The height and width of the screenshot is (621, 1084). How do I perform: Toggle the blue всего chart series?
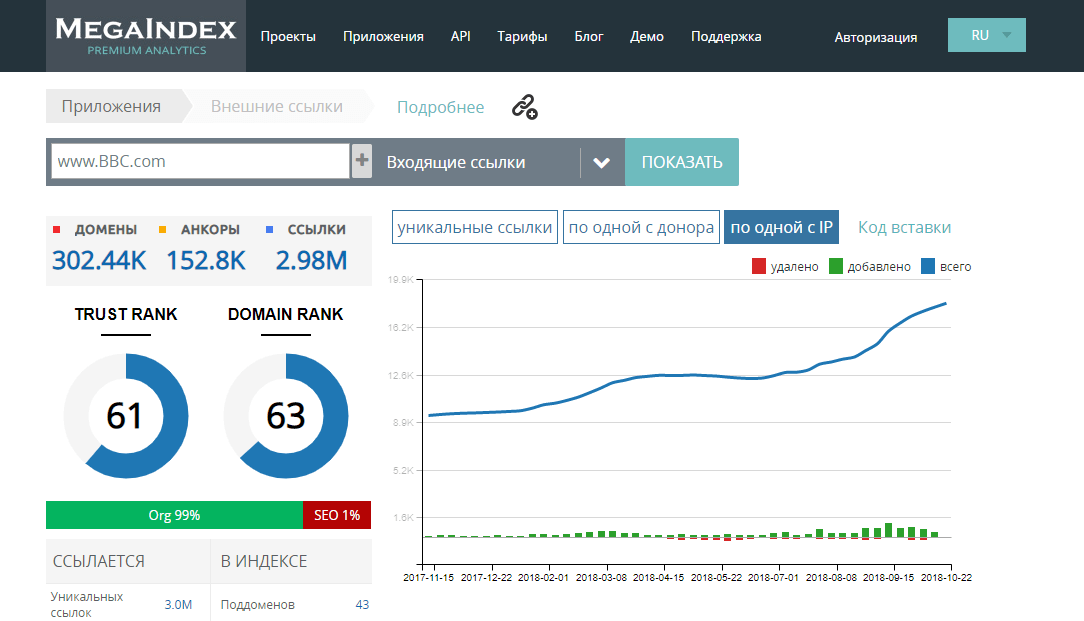tap(928, 266)
